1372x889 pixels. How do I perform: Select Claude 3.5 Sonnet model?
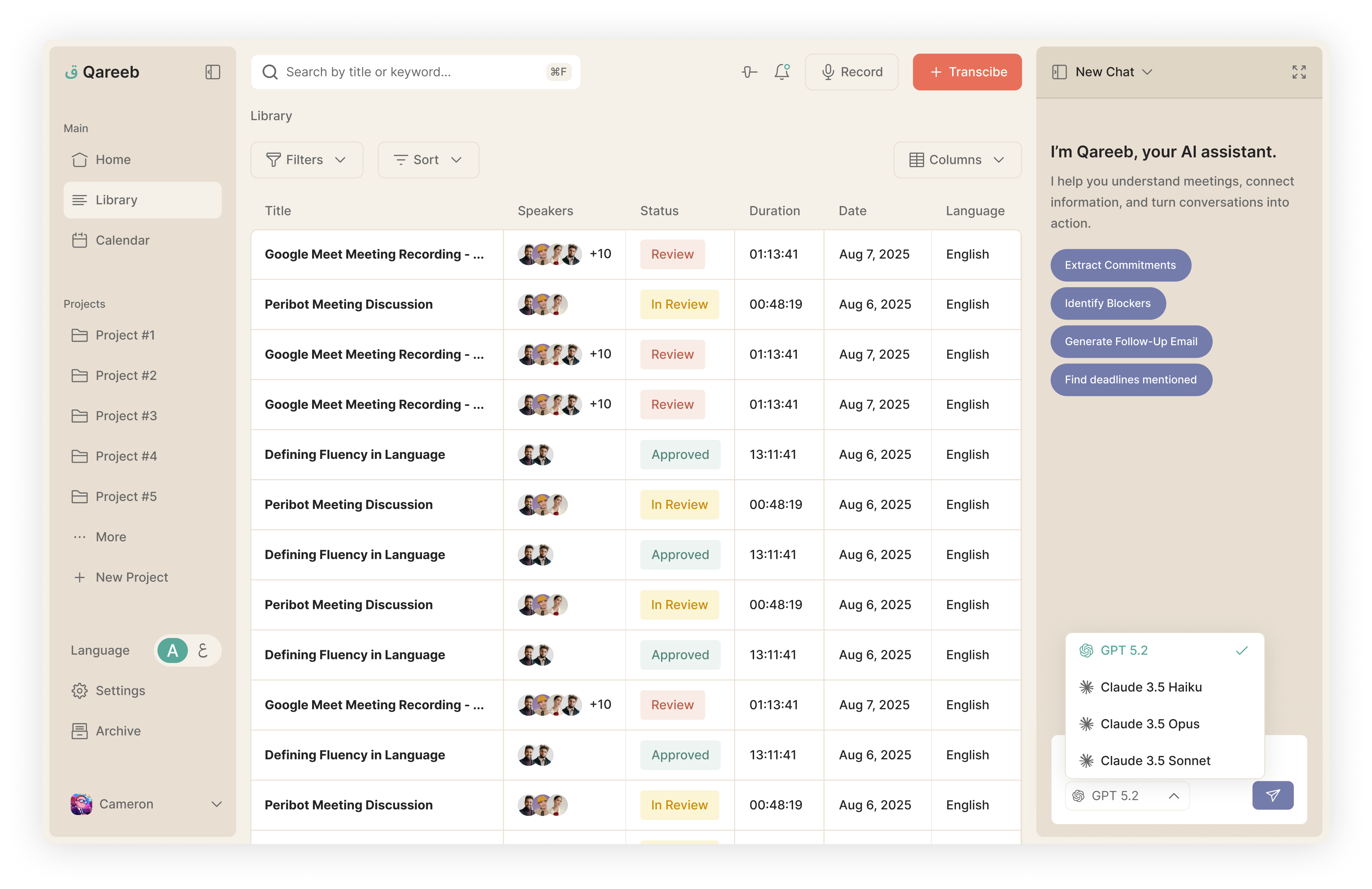(1165, 761)
